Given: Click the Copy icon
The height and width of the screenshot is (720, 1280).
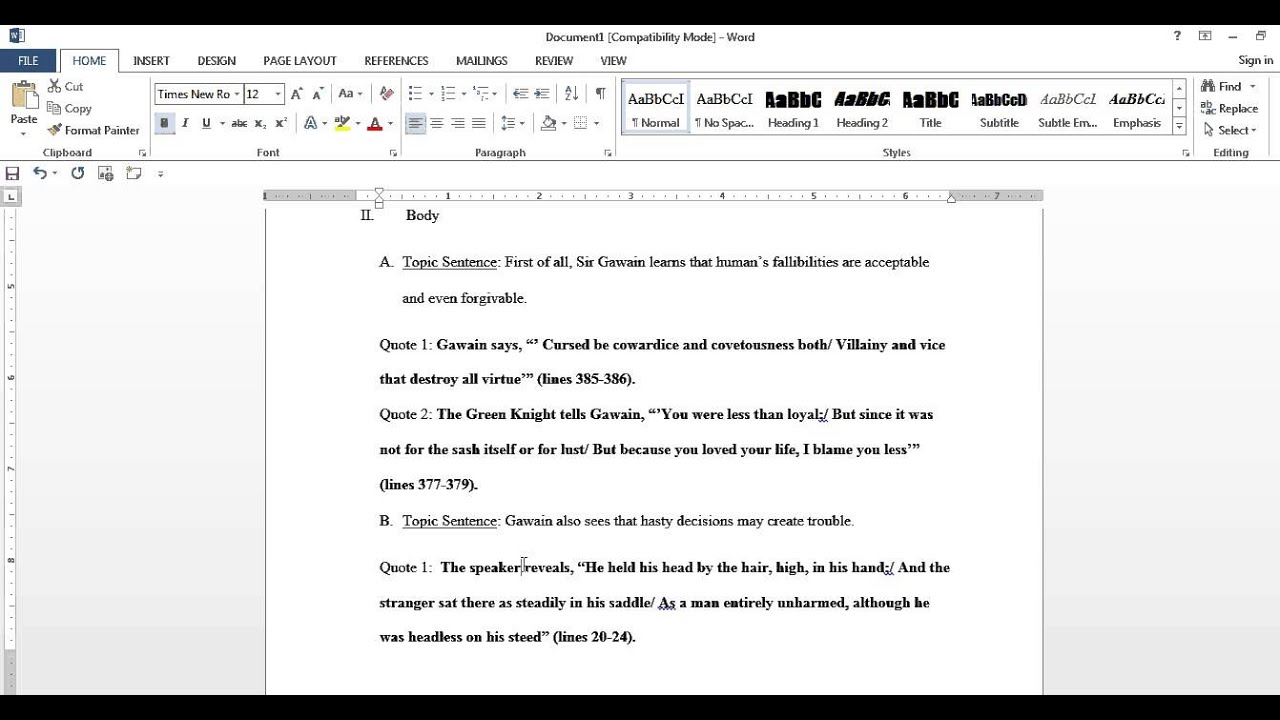Looking at the screenshot, I should (x=54, y=108).
